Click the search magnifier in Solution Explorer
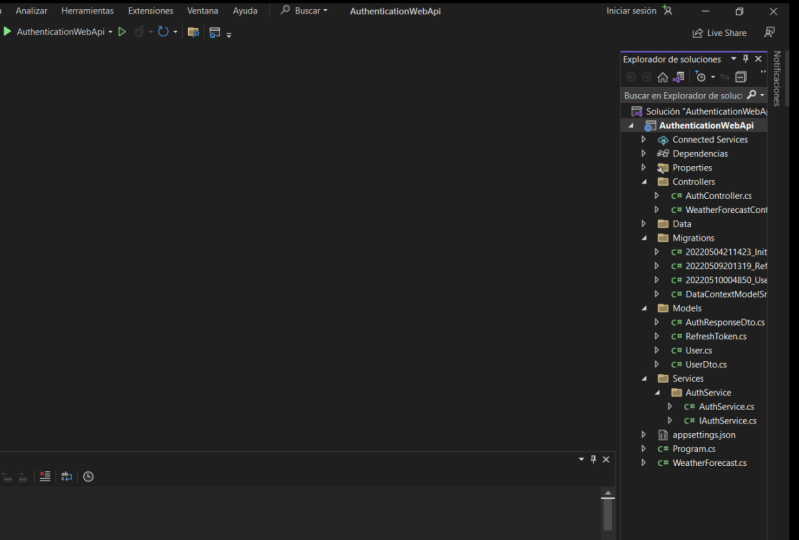Screen dimensions: 799x540 tap(752, 95)
